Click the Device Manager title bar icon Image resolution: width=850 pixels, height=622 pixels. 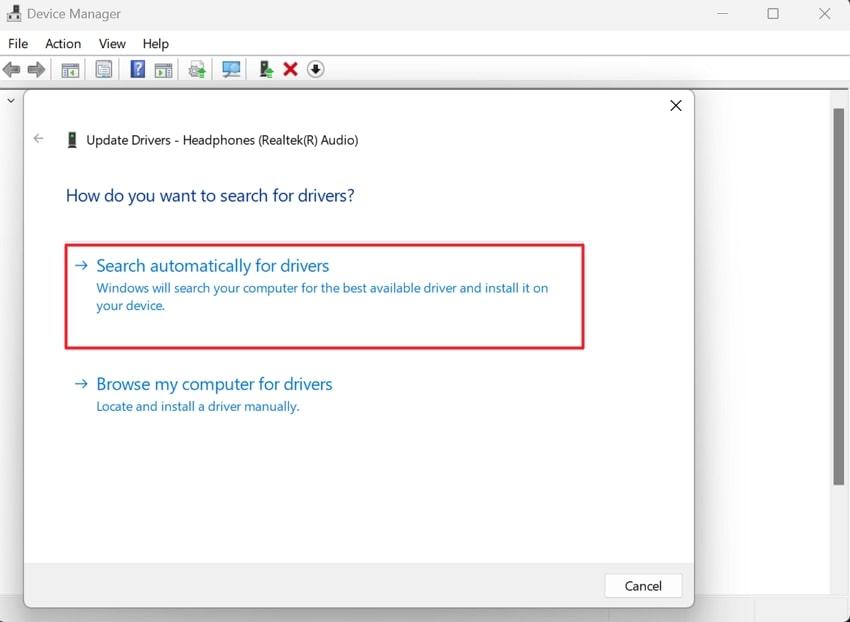pos(14,14)
